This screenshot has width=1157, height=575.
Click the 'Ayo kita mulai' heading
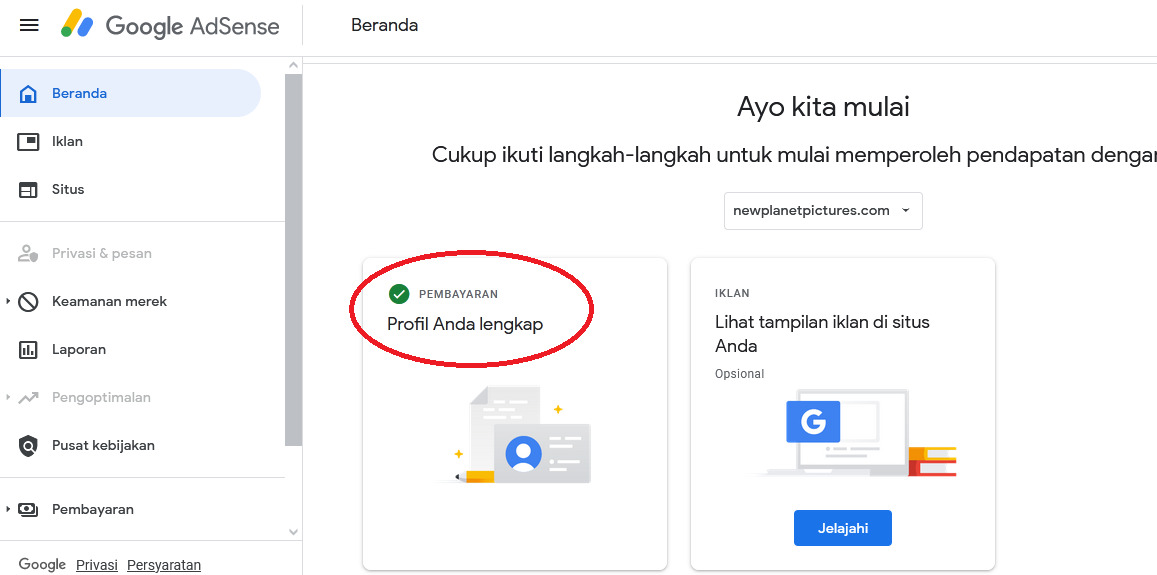click(823, 108)
